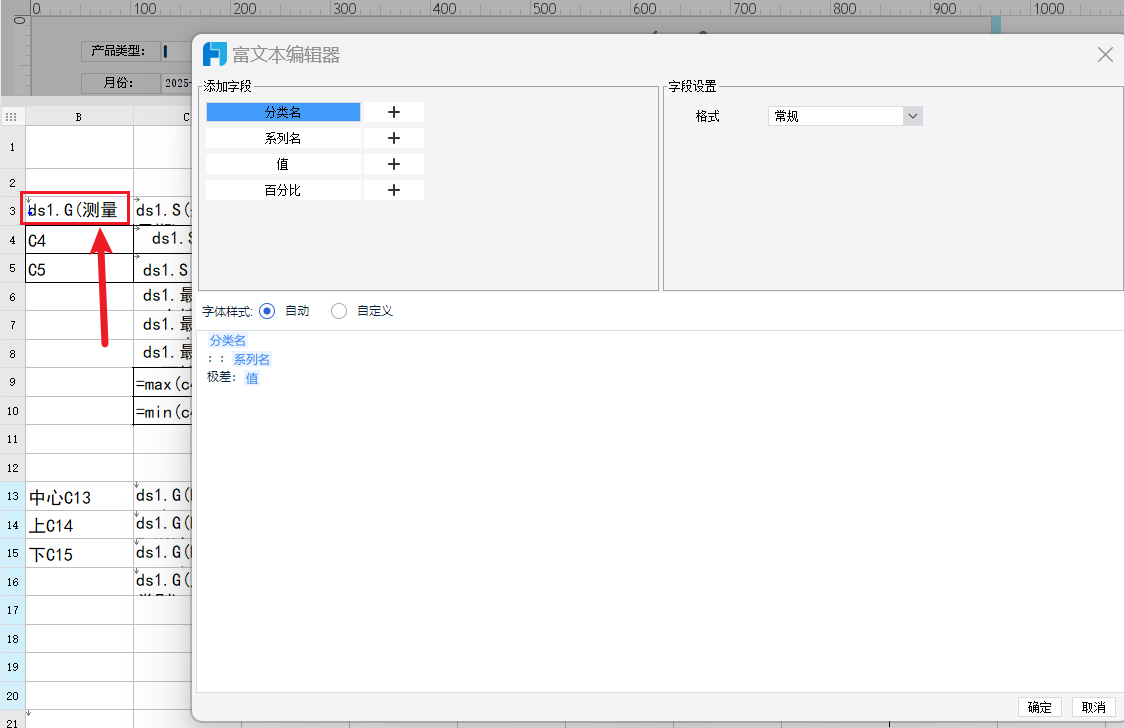Select cell containing C4
This screenshot has height=728, width=1124.
pos(79,240)
